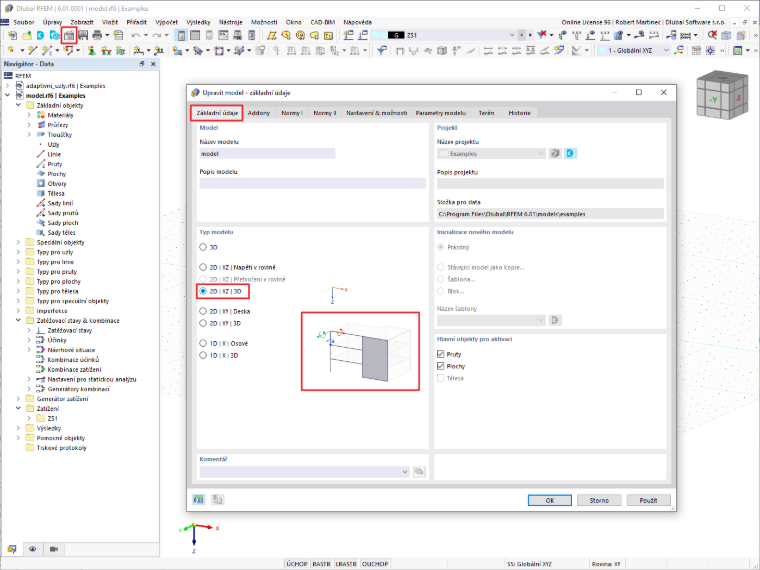The image size is (760, 570).
Task: Click the filter with red X icon
Action: [x=542, y=35]
